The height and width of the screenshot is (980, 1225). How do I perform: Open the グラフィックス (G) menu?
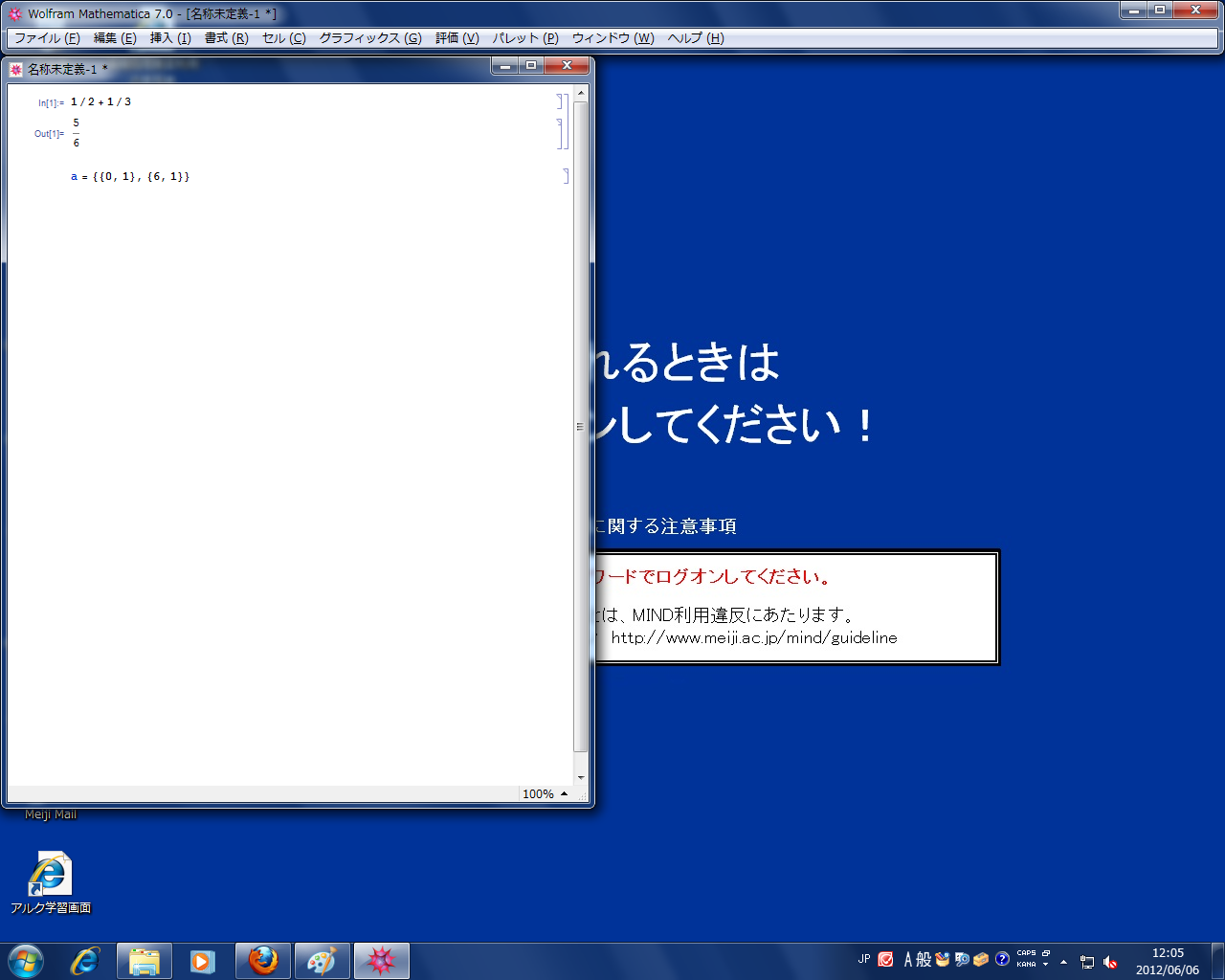point(370,38)
